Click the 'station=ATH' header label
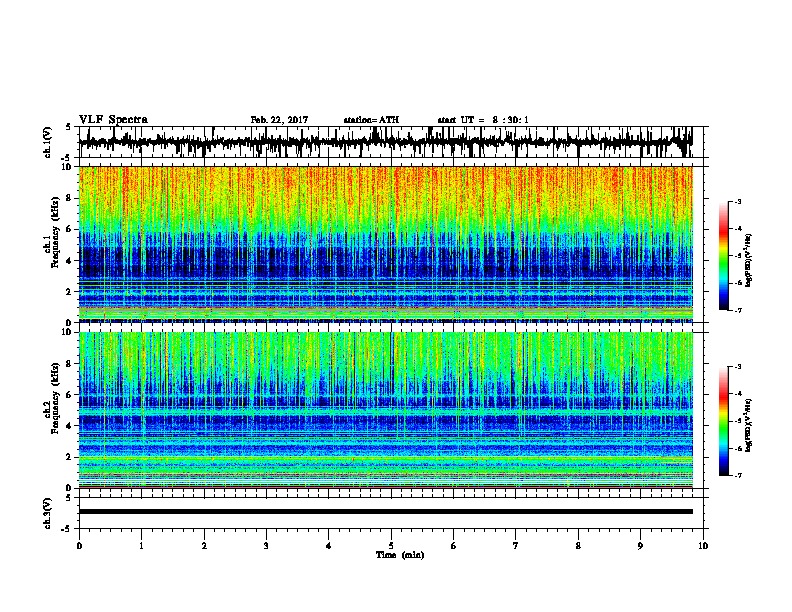Image resolution: width=792 pixels, height=612 pixels. [371, 120]
